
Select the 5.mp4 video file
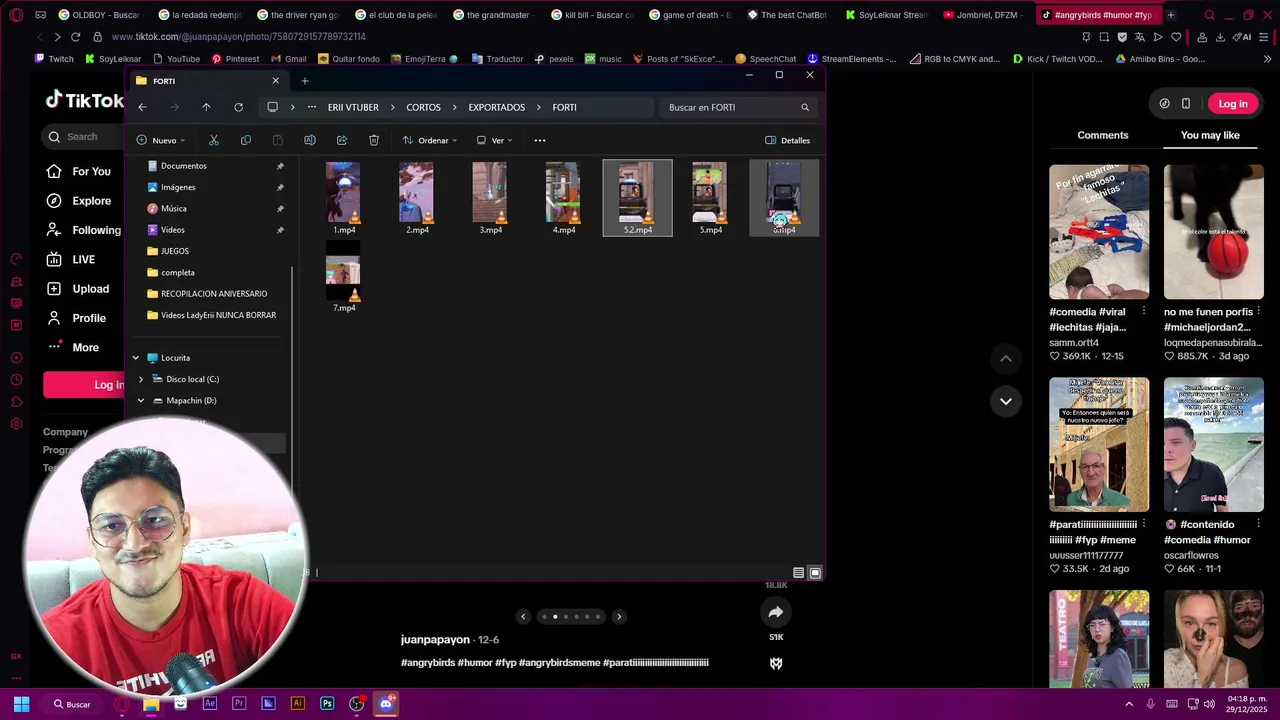pos(710,198)
